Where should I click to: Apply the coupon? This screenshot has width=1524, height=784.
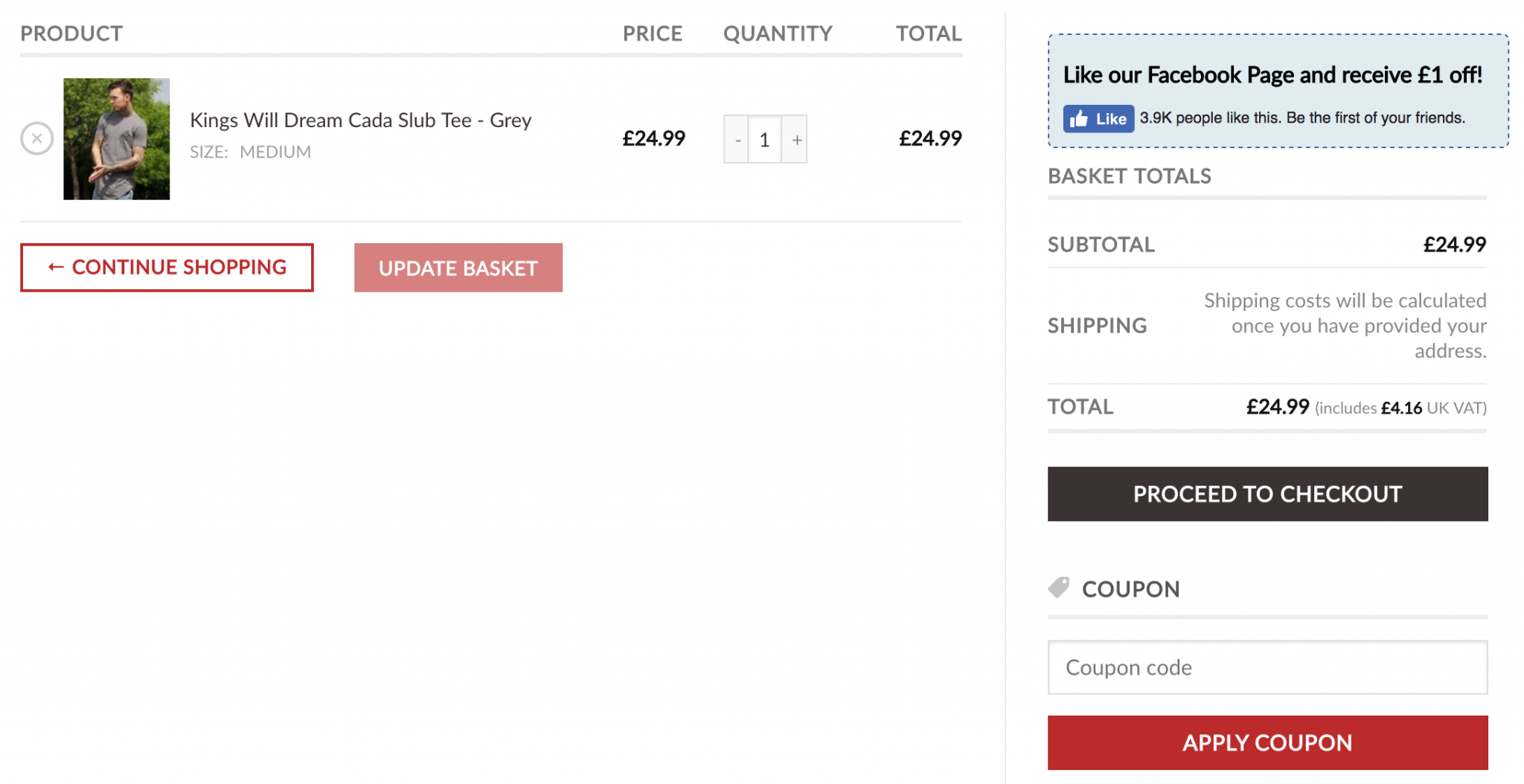click(x=1267, y=742)
